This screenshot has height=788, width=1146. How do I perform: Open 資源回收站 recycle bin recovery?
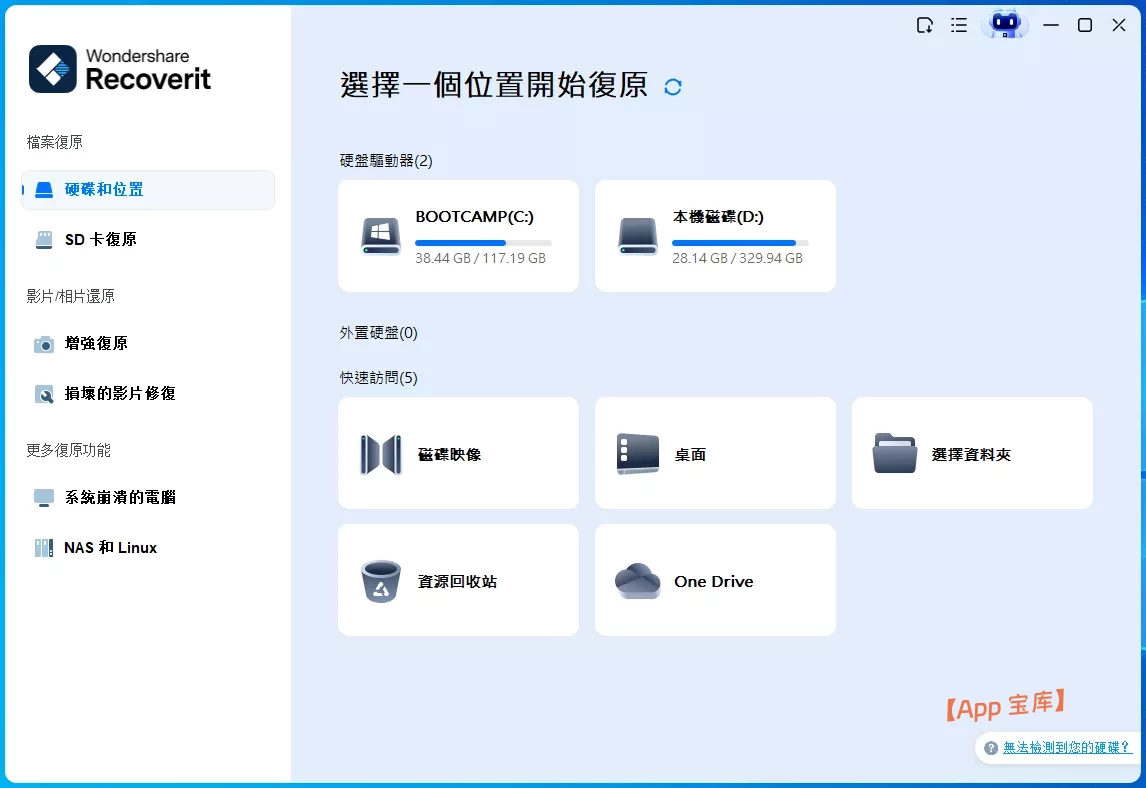tap(458, 580)
